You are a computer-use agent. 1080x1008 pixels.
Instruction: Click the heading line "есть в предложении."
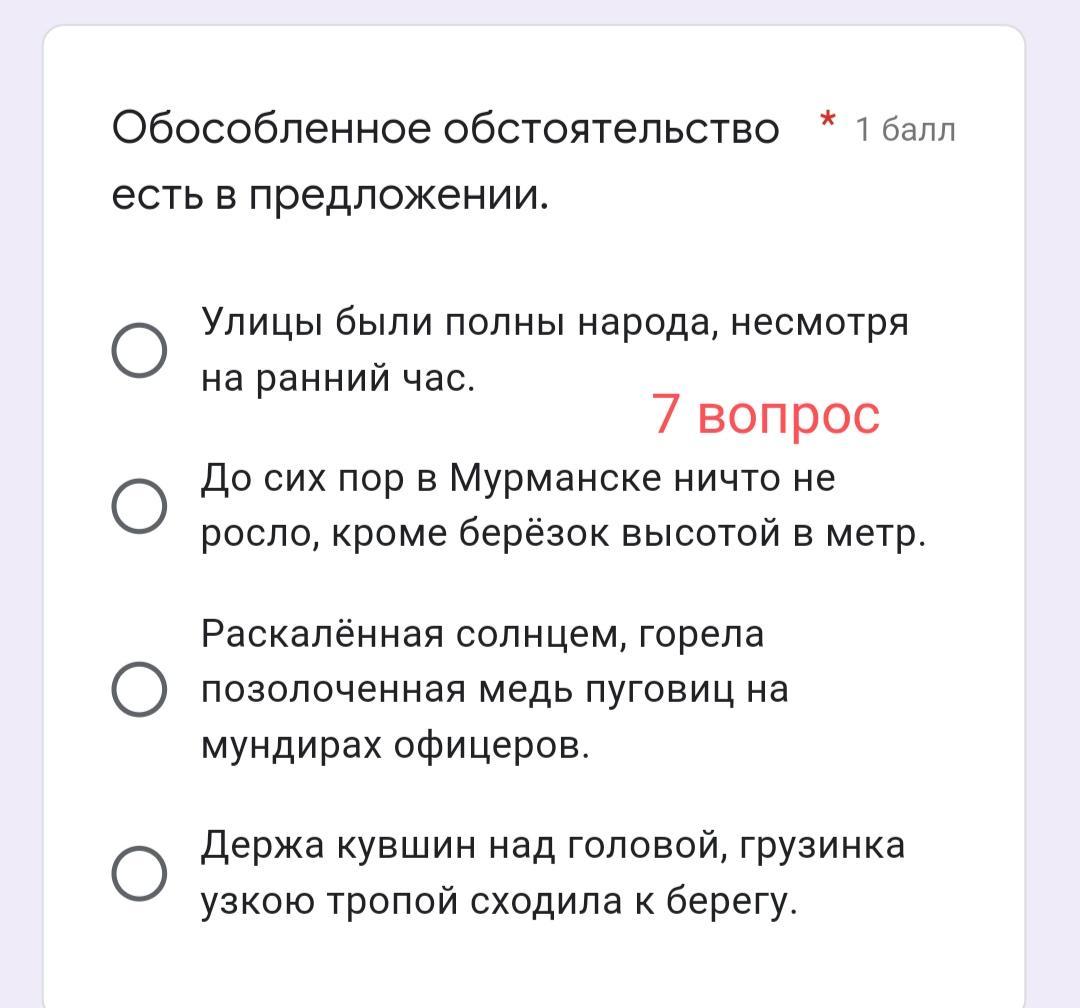331,196
